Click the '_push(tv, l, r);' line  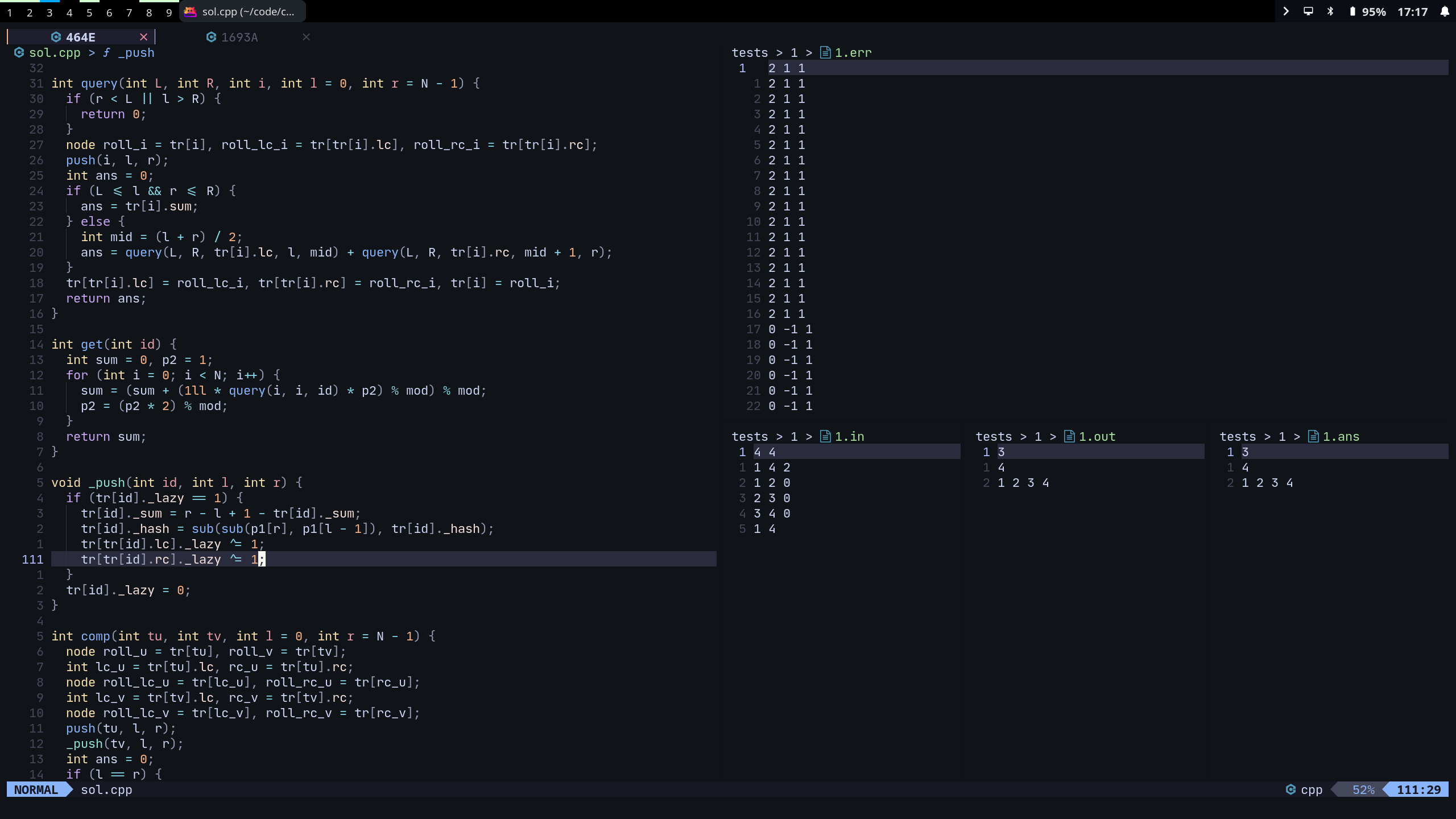pos(125,743)
